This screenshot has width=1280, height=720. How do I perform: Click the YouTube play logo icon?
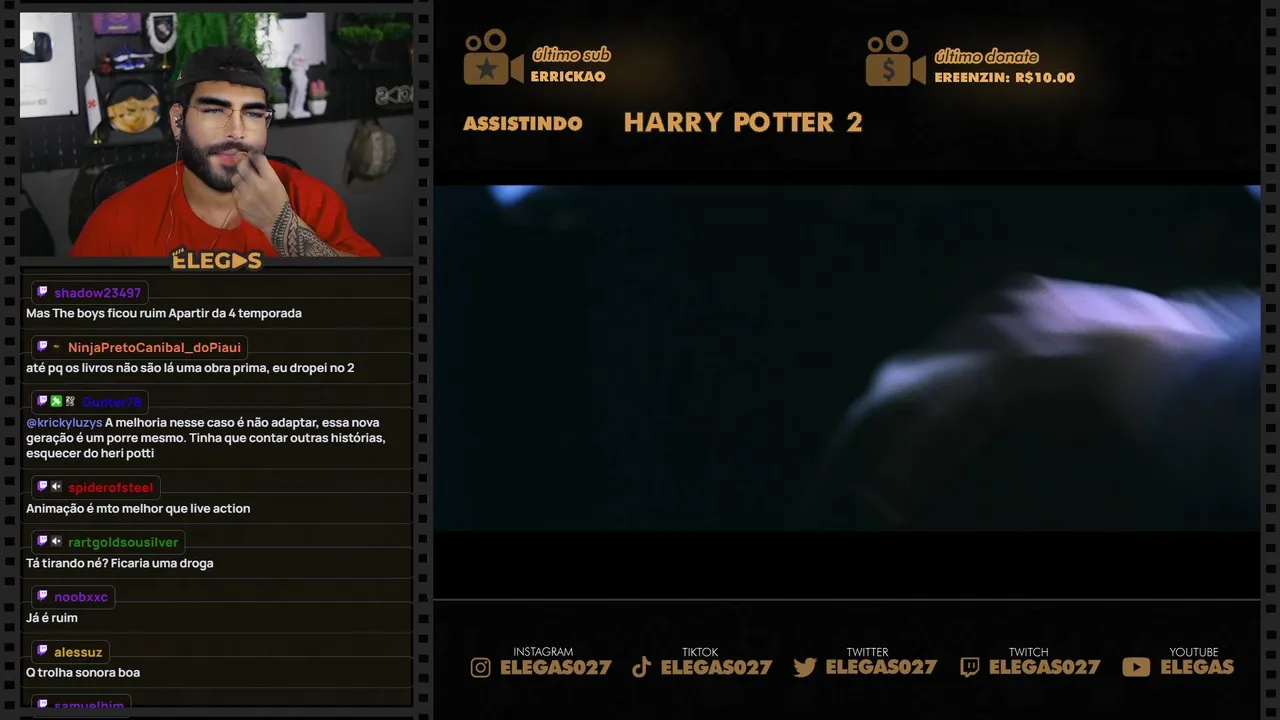1136,667
